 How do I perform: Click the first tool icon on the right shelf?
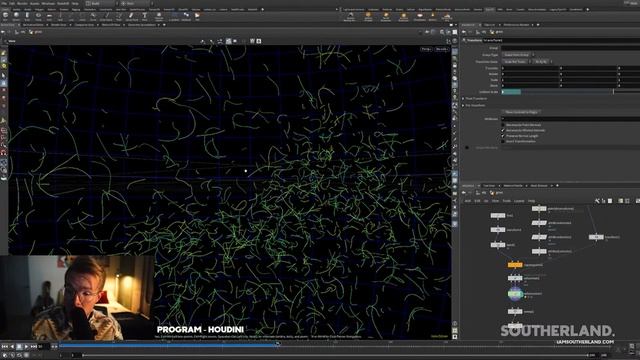pyautogui.click(x=350, y=16)
